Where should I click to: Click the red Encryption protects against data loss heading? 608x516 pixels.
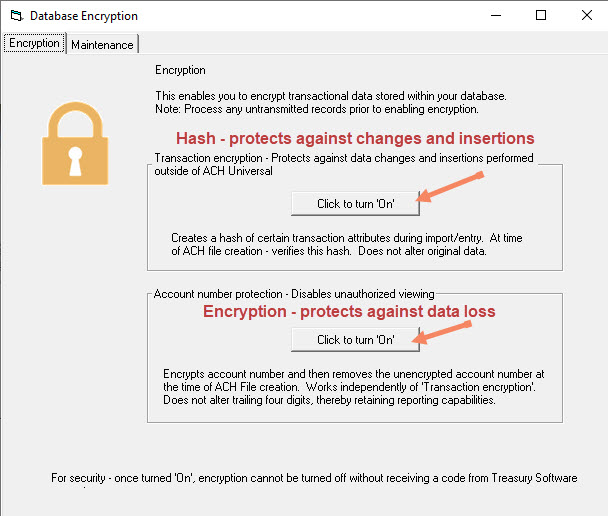click(x=349, y=311)
